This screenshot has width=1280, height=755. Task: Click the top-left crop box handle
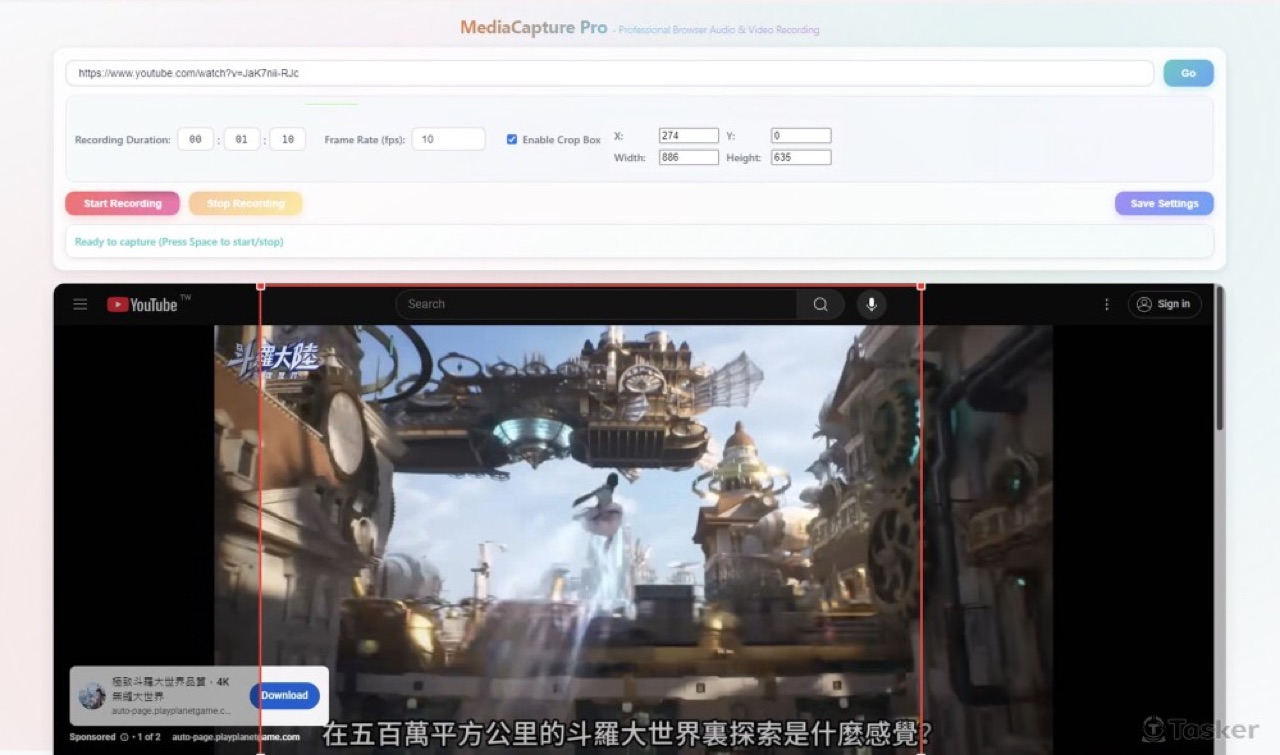point(261,286)
